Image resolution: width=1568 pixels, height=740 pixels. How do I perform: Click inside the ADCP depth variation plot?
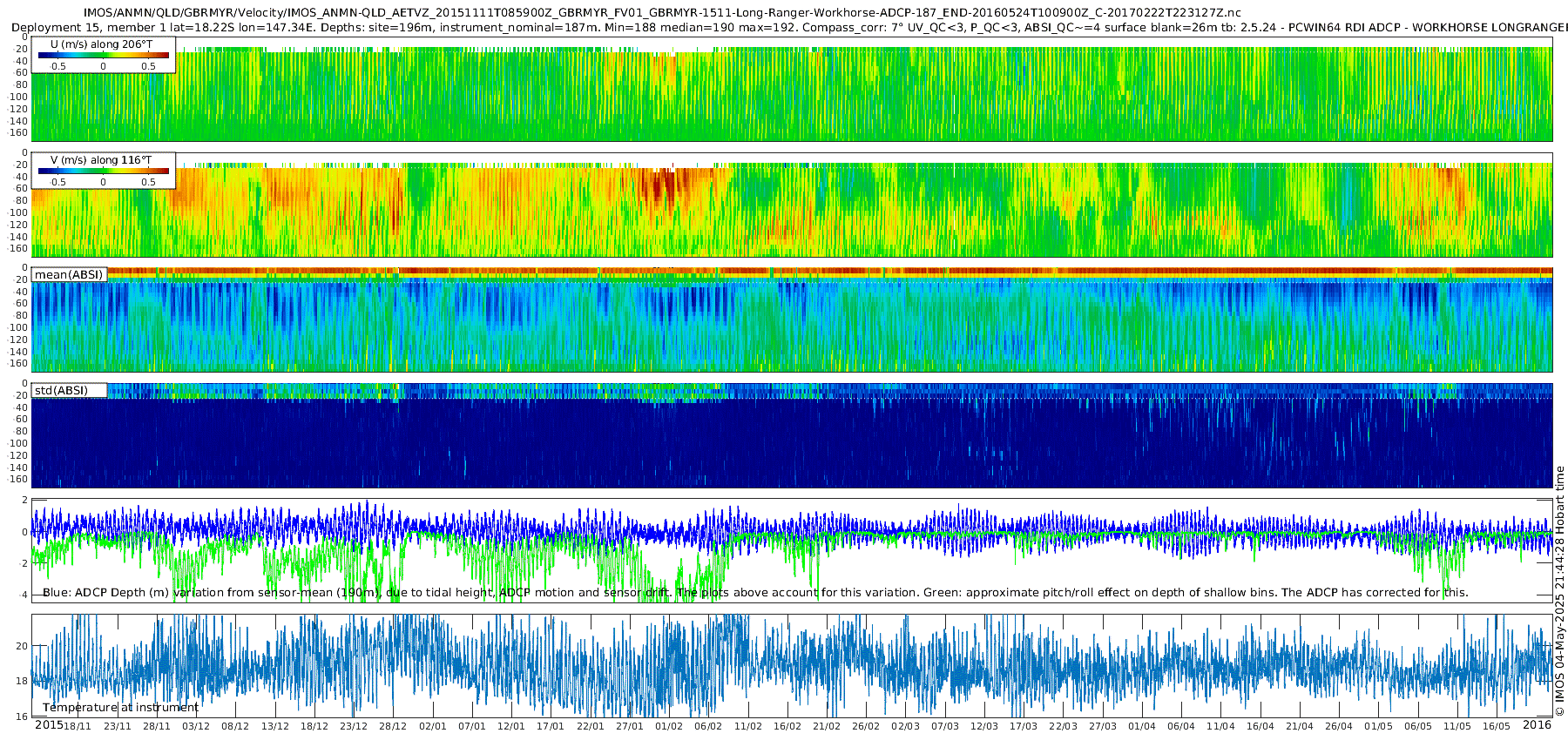click(793, 550)
